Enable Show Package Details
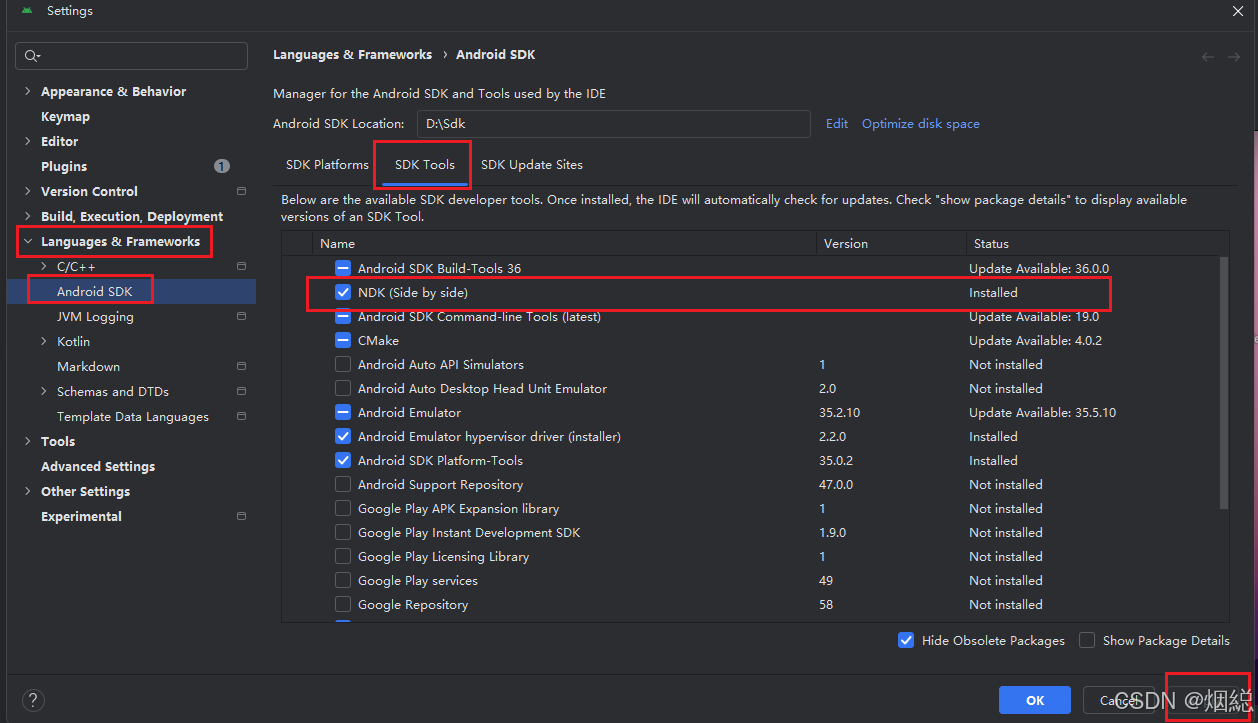 tap(1087, 640)
